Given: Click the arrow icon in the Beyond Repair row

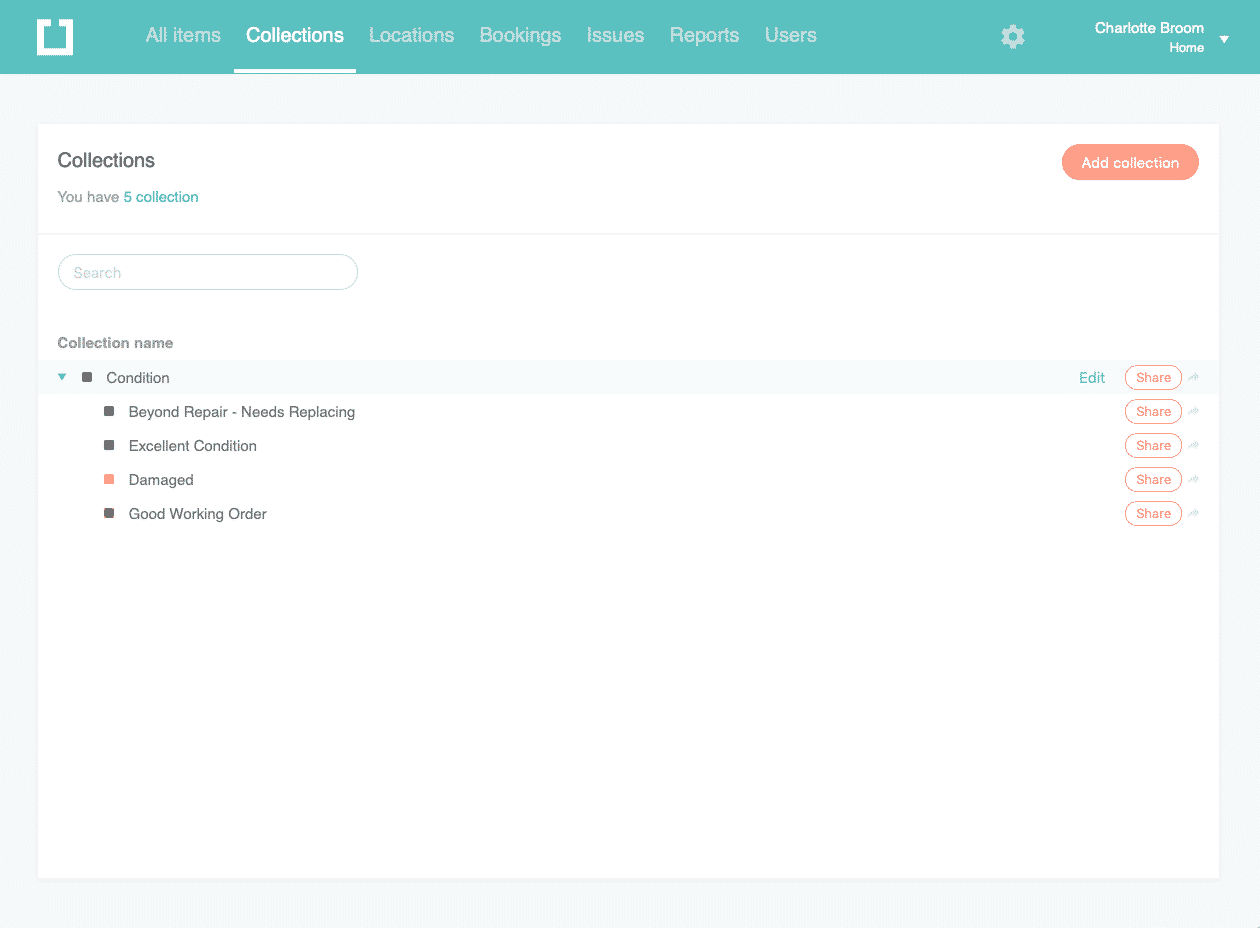Looking at the screenshot, I should click(x=1193, y=412).
